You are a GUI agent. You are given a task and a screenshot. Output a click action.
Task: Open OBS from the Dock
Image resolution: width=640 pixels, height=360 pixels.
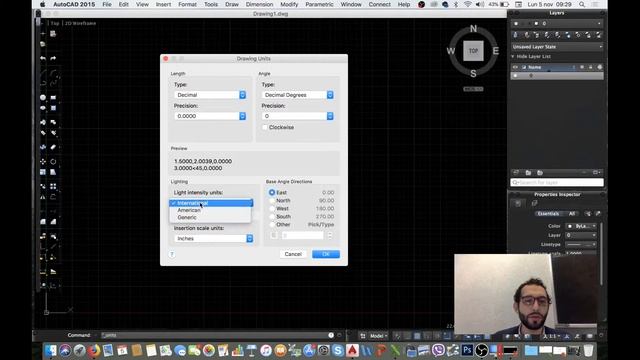(482, 350)
